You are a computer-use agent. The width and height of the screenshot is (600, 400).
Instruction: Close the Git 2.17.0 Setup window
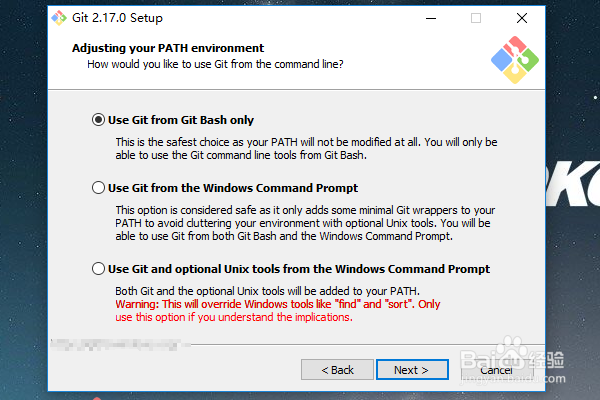click(x=522, y=18)
